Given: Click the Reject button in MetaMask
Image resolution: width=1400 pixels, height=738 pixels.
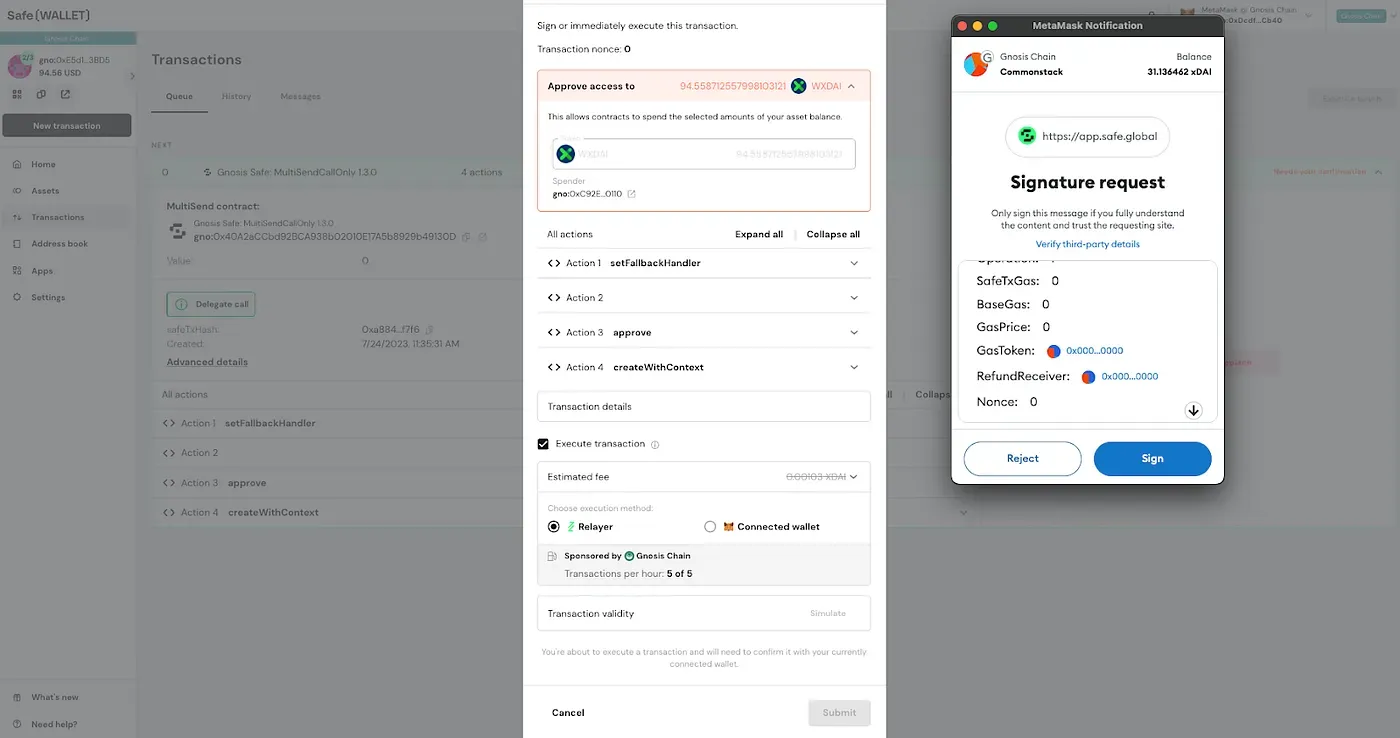Looking at the screenshot, I should point(1022,459).
